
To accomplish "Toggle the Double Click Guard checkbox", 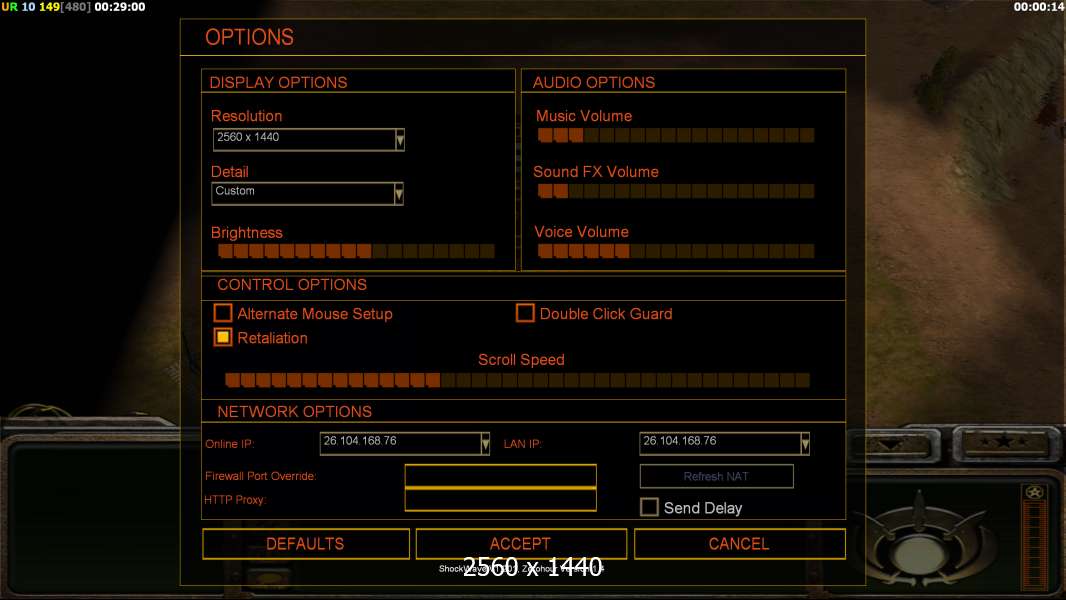I will [525, 313].
